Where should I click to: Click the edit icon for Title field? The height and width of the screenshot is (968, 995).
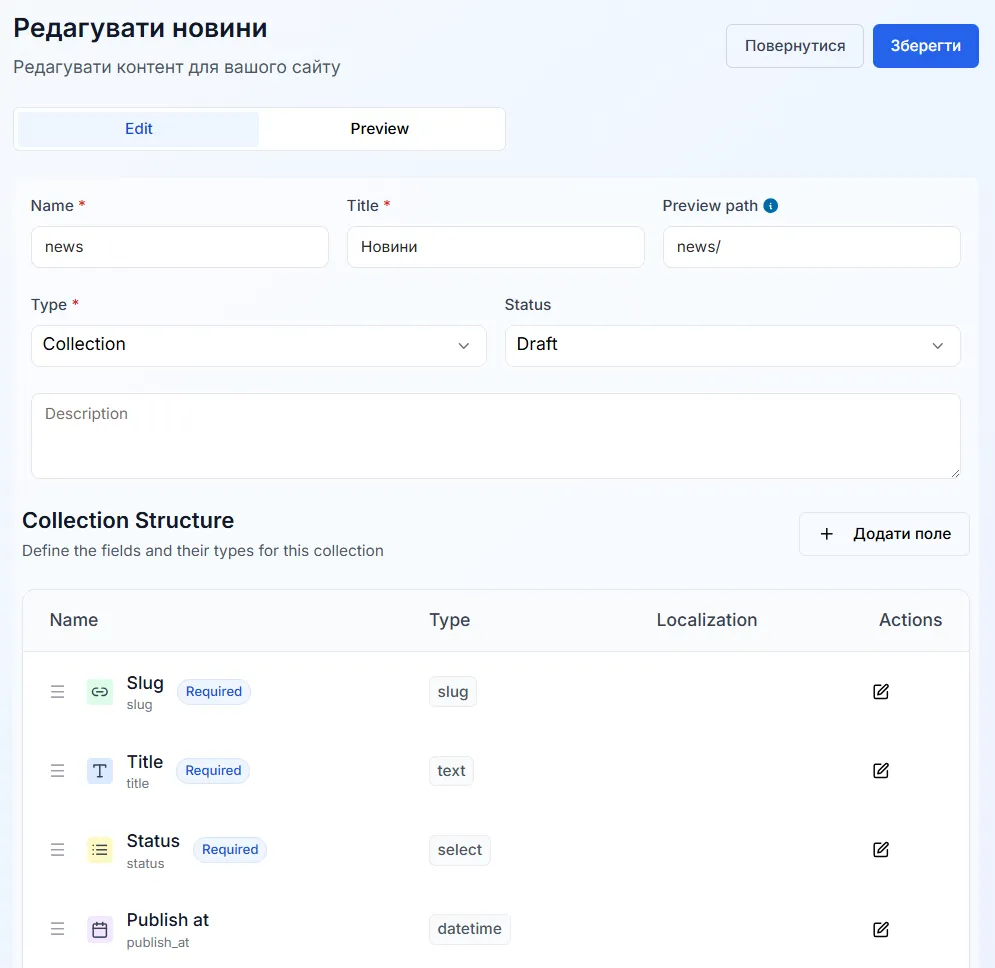click(881, 771)
